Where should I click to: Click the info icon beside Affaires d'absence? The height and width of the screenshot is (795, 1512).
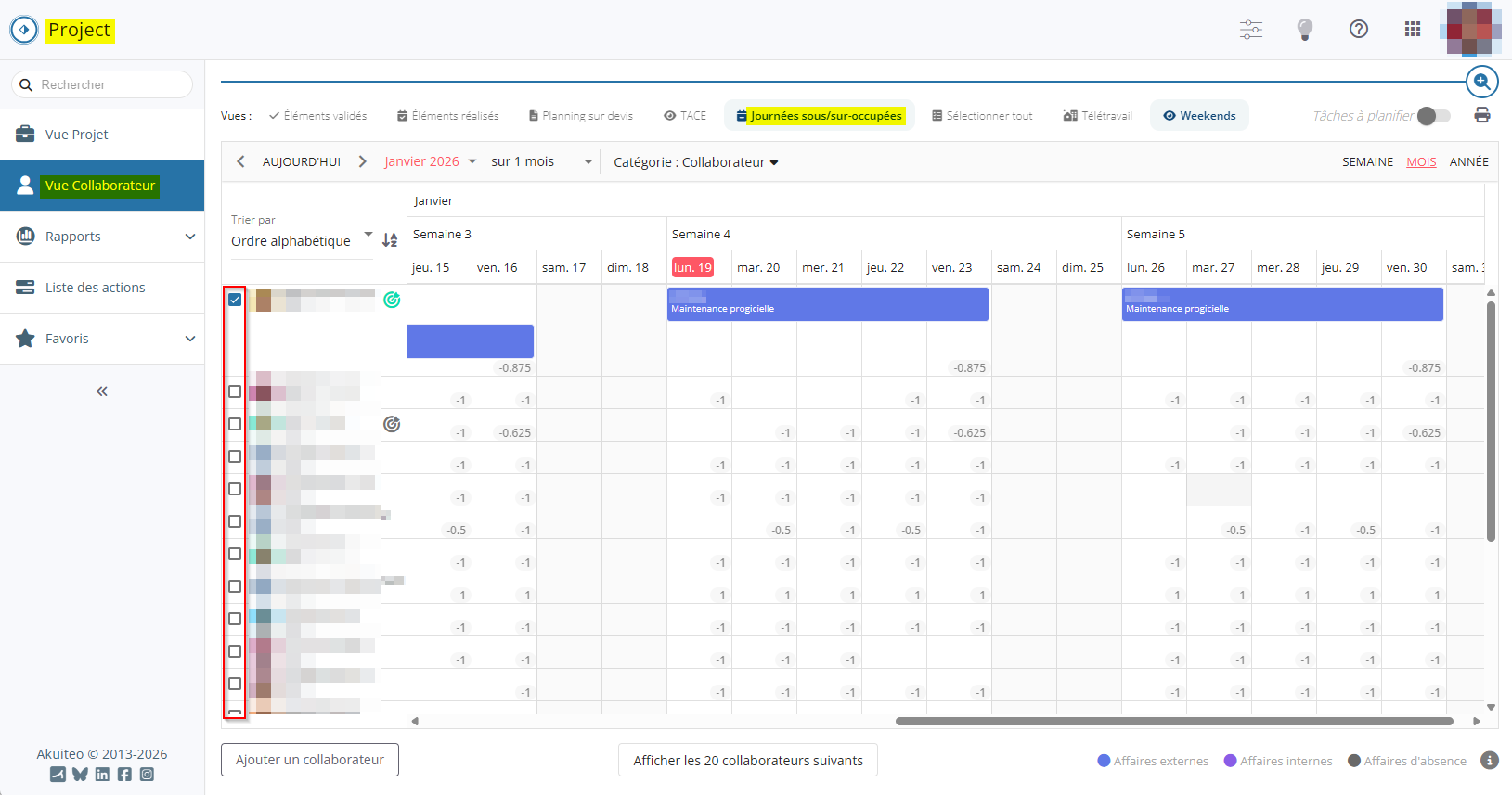1490,761
